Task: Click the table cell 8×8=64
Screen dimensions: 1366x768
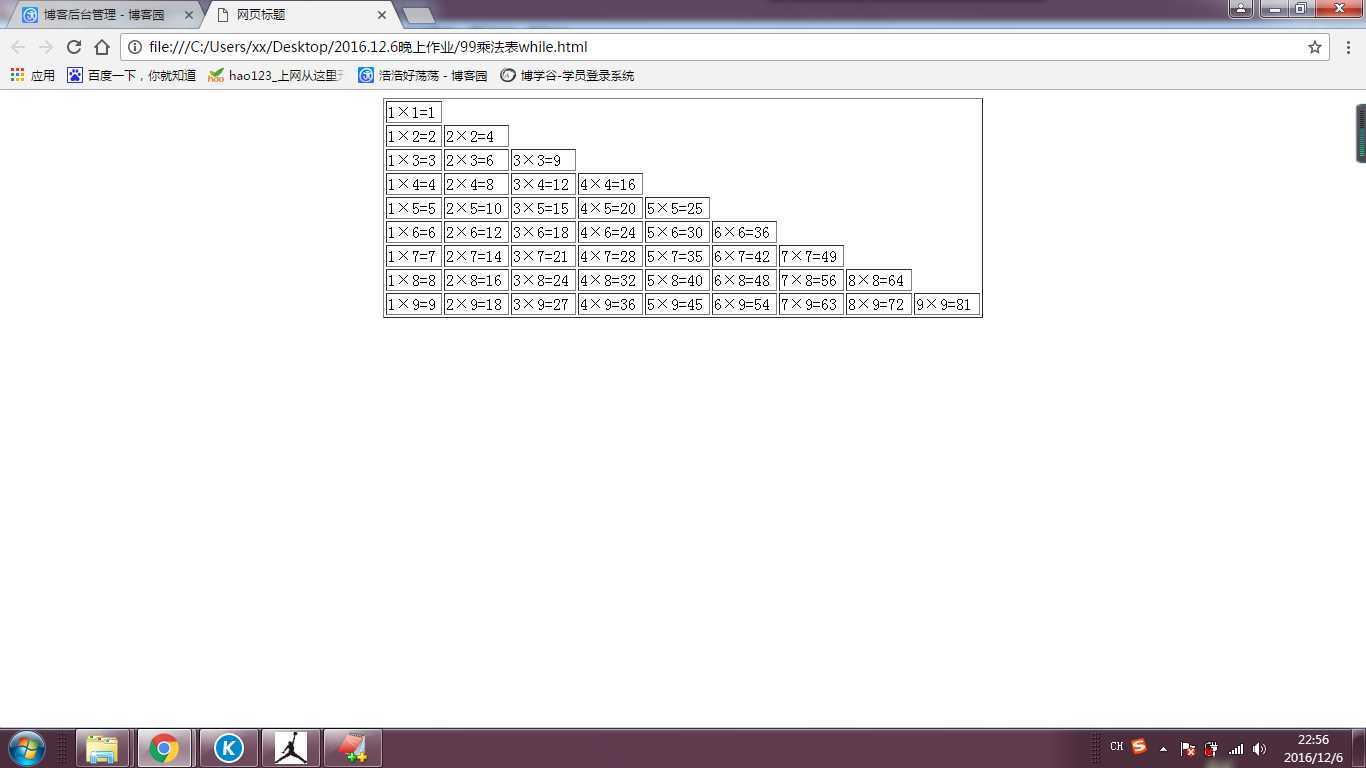Action: (878, 280)
